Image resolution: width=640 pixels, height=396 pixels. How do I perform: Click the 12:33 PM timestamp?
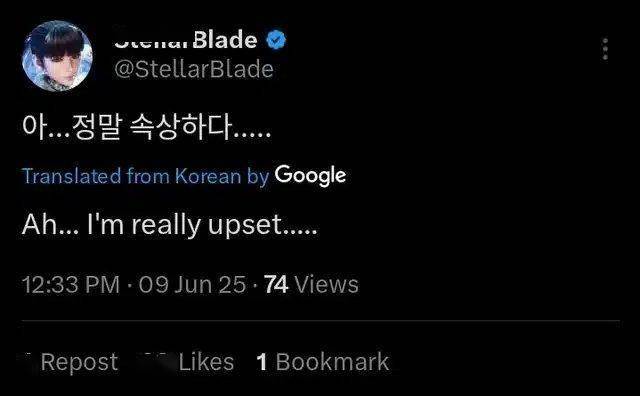71,284
